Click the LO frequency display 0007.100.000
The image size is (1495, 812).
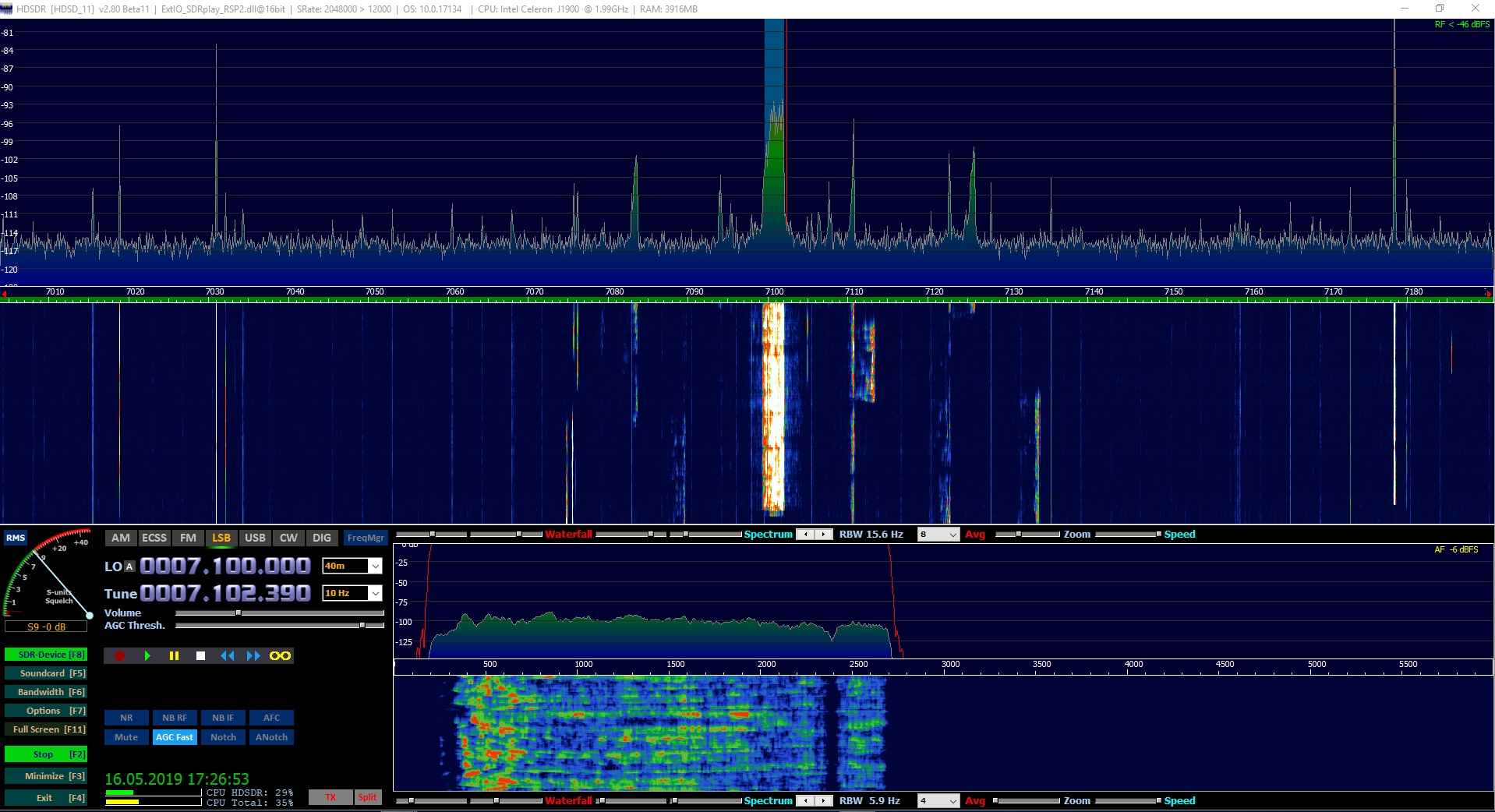(x=225, y=566)
